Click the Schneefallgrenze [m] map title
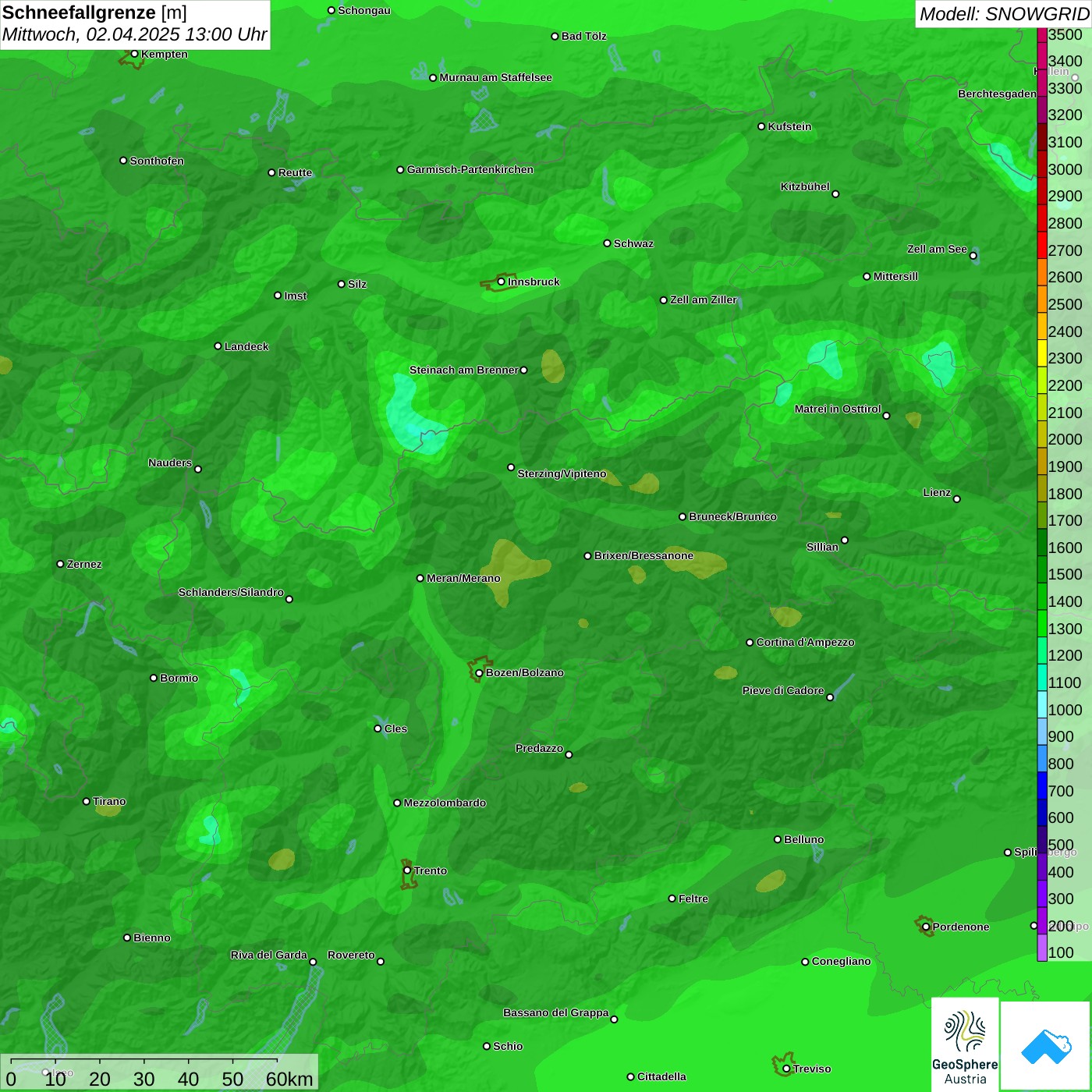This screenshot has height=1092, width=1092. coord(94,12)
